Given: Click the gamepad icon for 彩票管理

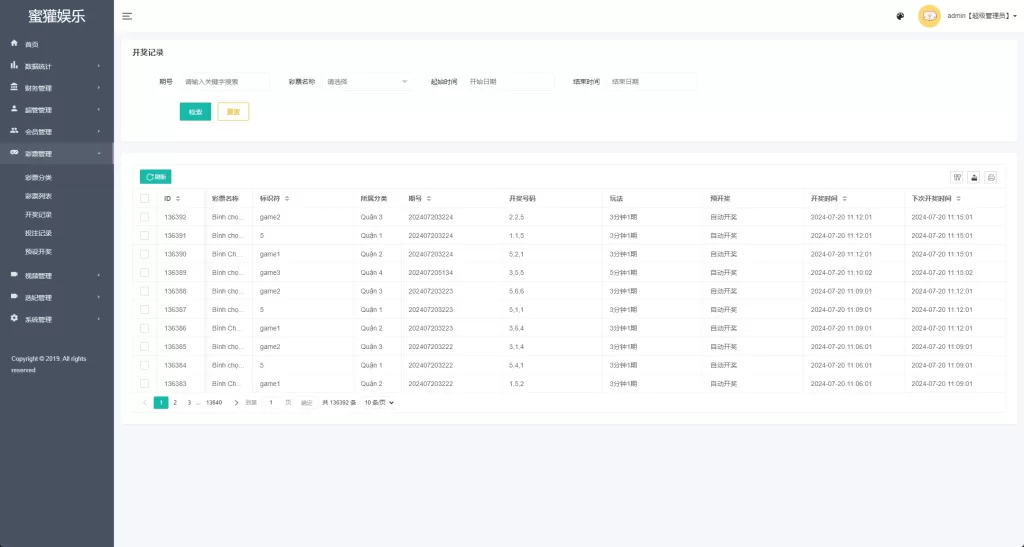Looking at the screenshot, I should tap(14, 153).
